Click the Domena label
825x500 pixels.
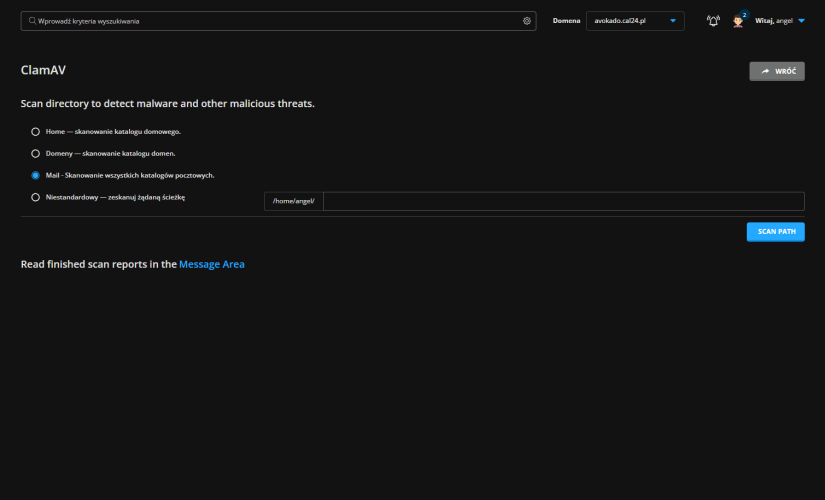(566, 21)
